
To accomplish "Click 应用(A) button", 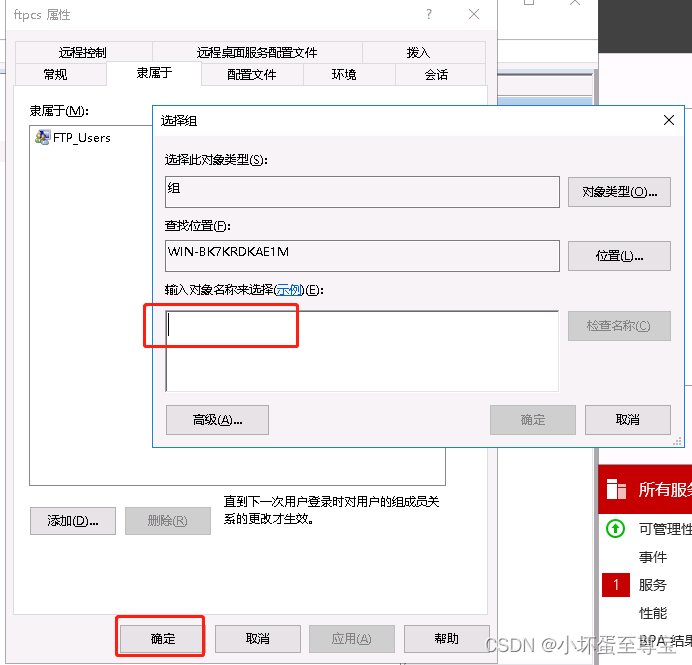I will click(x=352, y=639).
